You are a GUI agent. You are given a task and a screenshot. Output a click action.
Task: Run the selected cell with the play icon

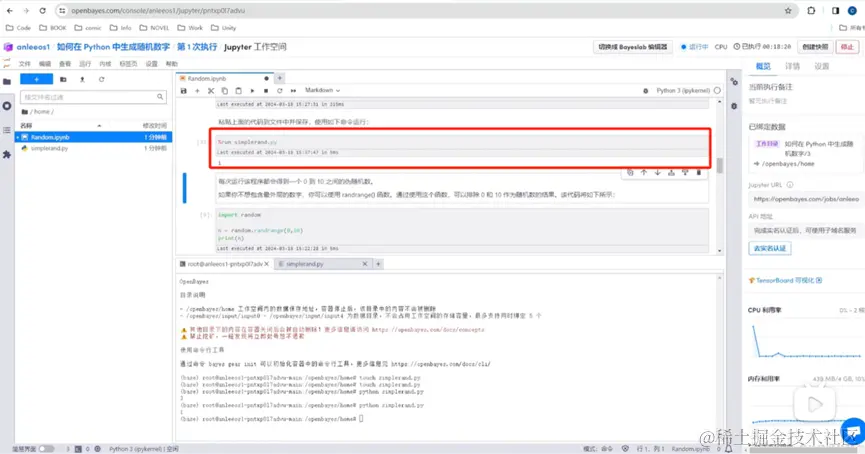[x=252, y=90]
